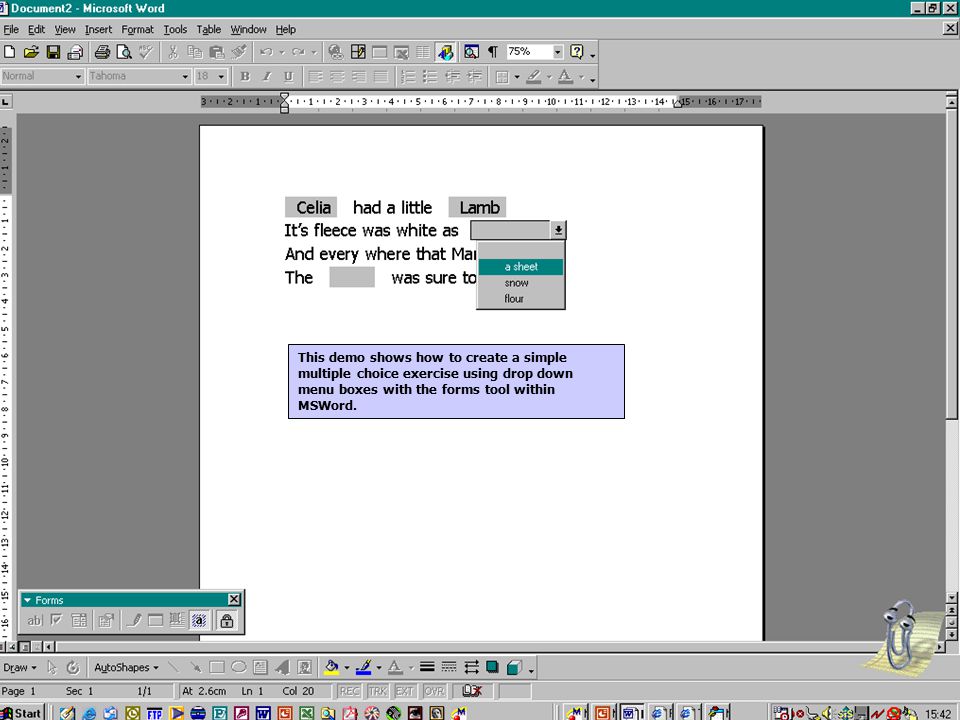Toggle Form Field Shading in Forms toolbar
The image size is (960, 720).
(199, 621)
